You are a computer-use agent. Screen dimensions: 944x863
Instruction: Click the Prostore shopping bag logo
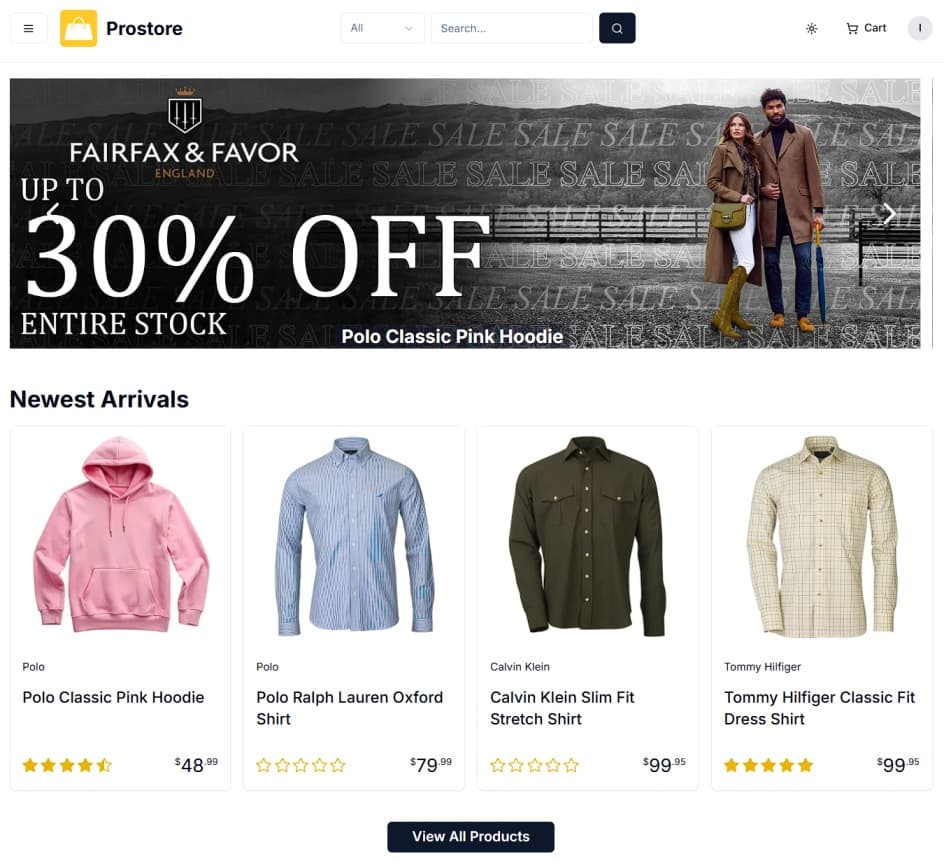coord(79,28)
